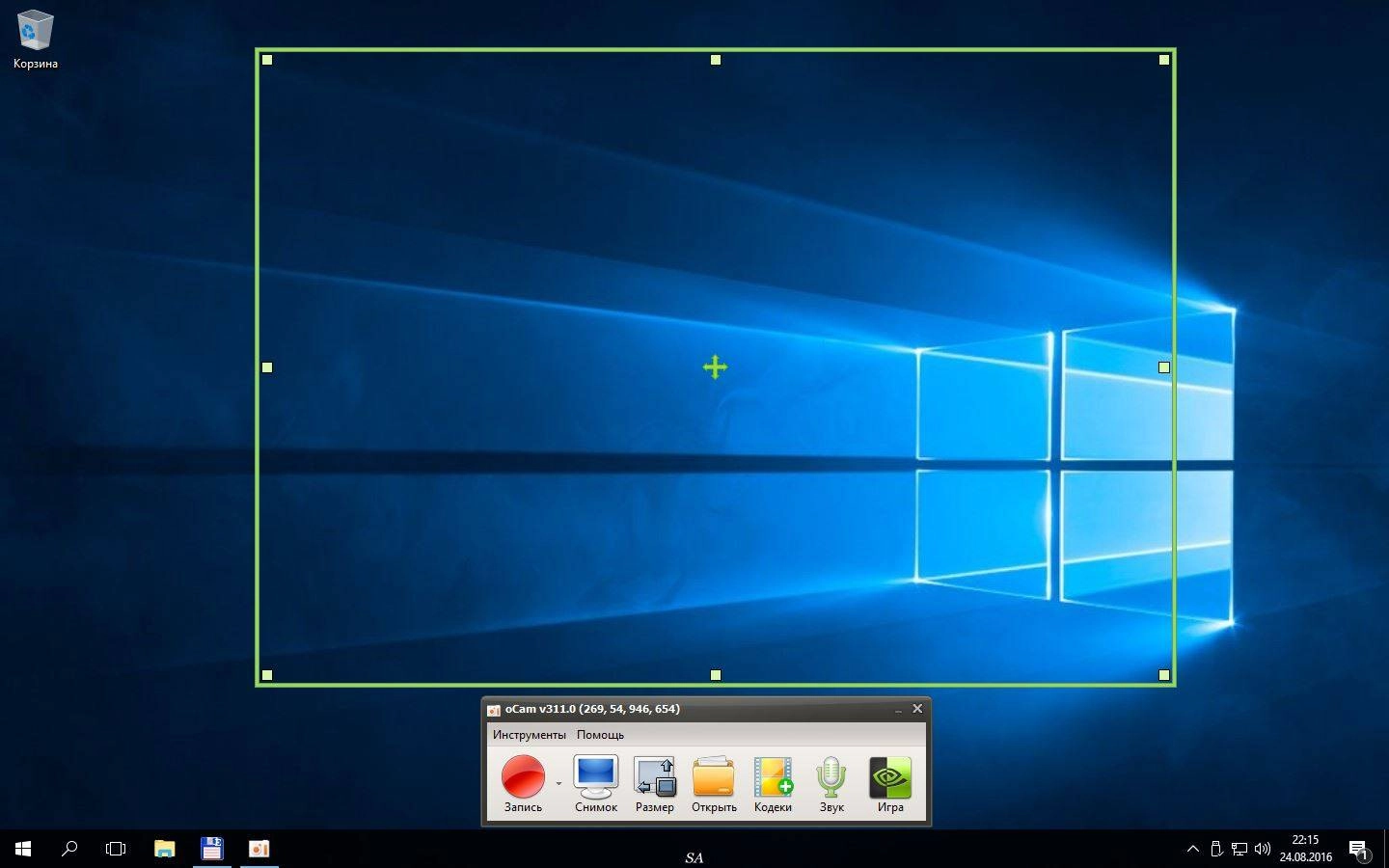Click the bottom-left capture region handle
Viewport: 1389px width, 868px height.
click(267, 675)
